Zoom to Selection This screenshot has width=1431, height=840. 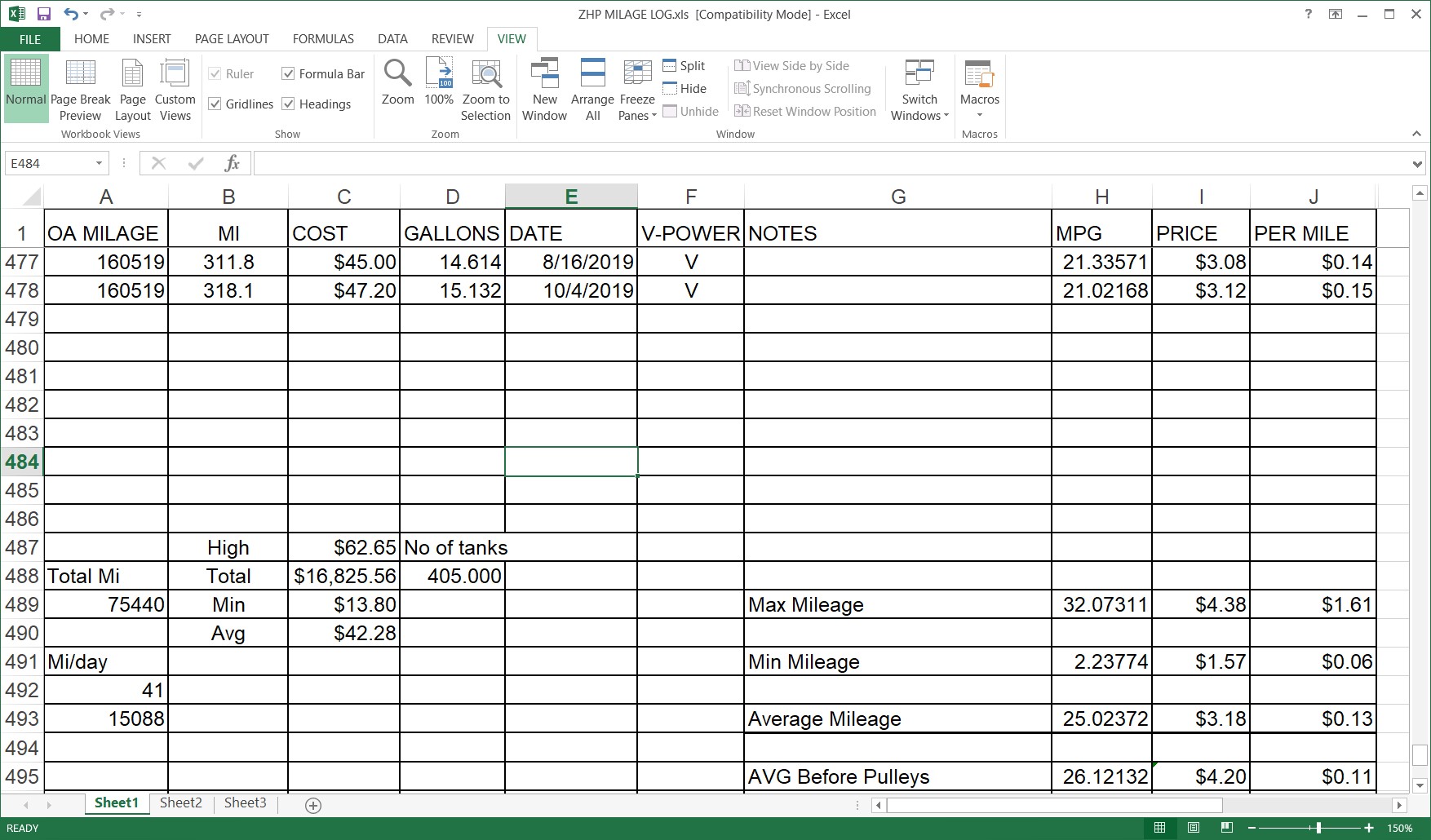click(x=485, y=90)
